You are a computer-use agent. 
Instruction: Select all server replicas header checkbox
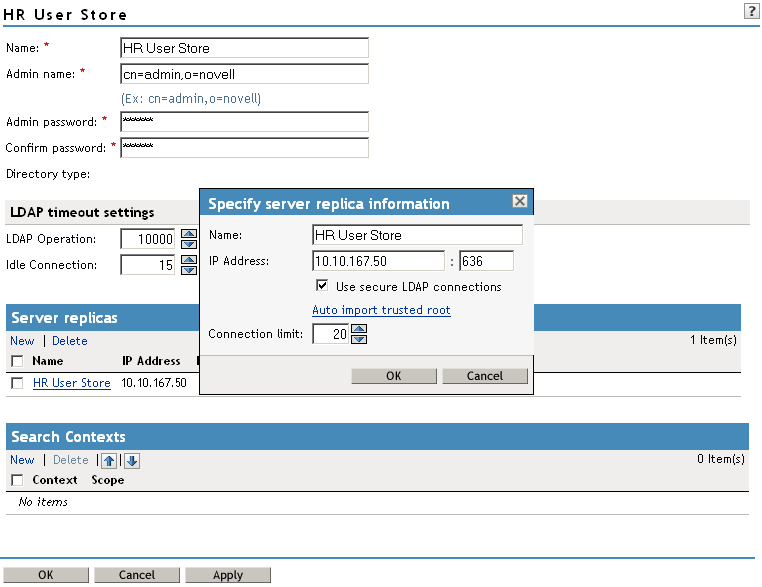pos(17,361)
